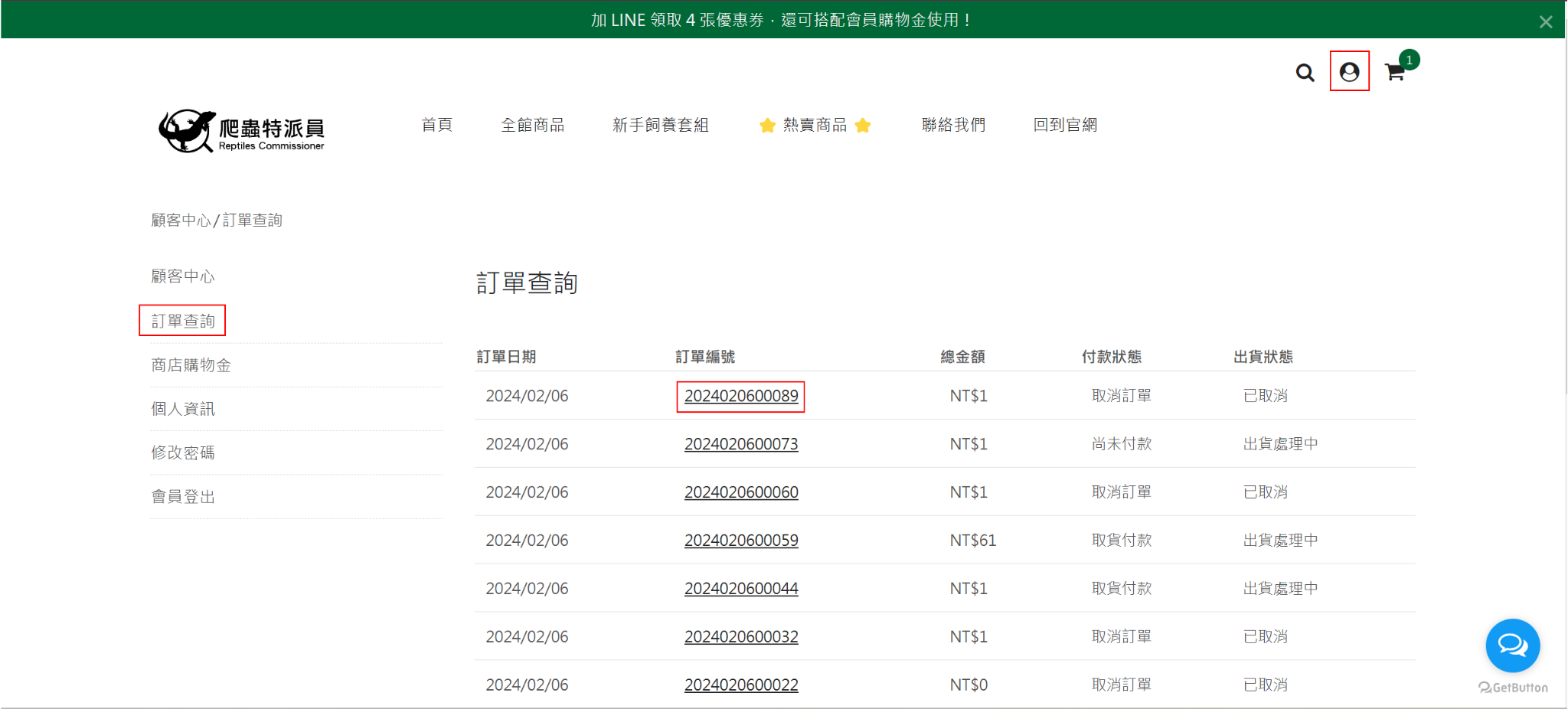1568x709 pixels.
Task: Select 聯絡我們 in navigation
Action: coord(953,125)
